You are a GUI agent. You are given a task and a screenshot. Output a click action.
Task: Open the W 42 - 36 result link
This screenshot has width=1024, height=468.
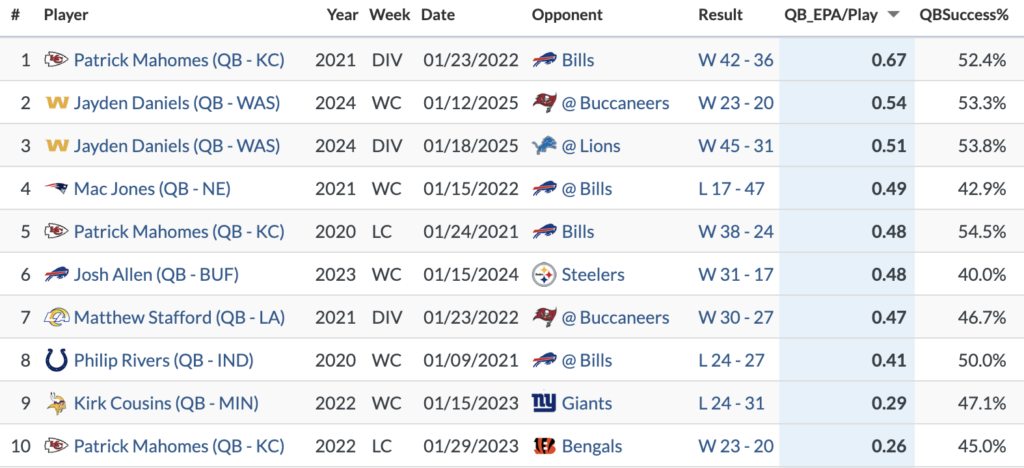735,61
